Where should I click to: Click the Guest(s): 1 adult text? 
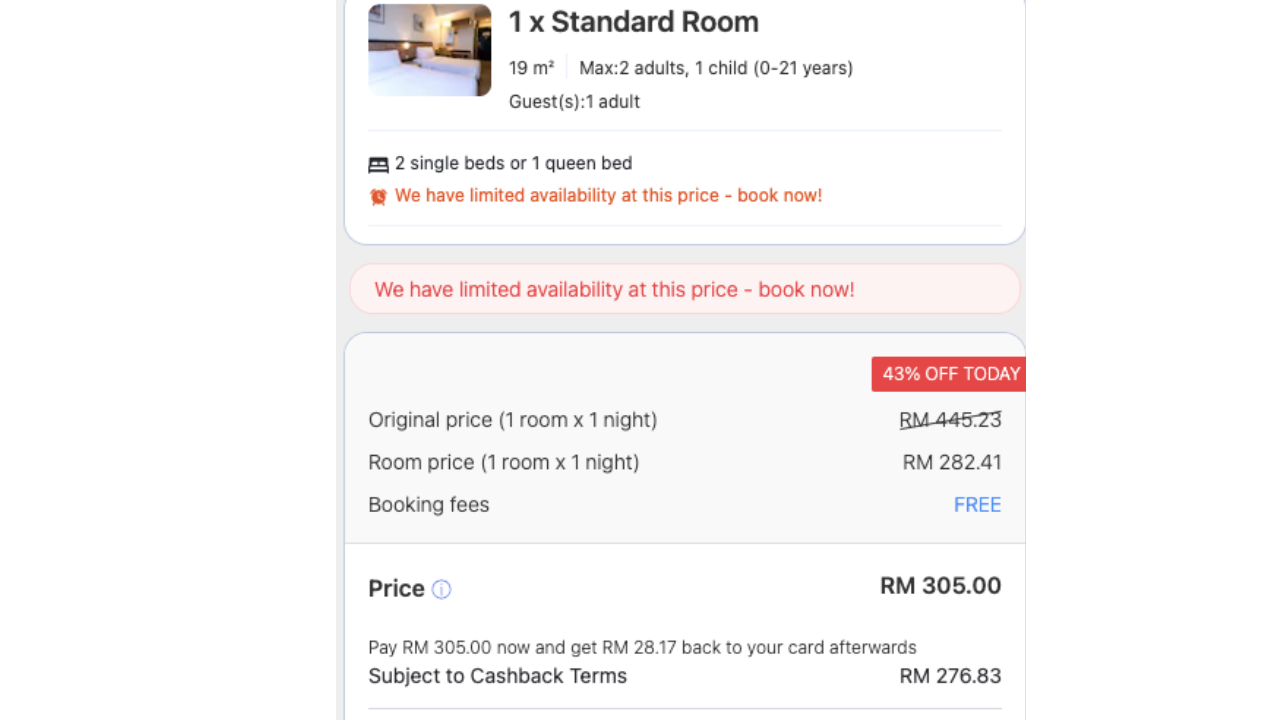click(x=574, y=102)
